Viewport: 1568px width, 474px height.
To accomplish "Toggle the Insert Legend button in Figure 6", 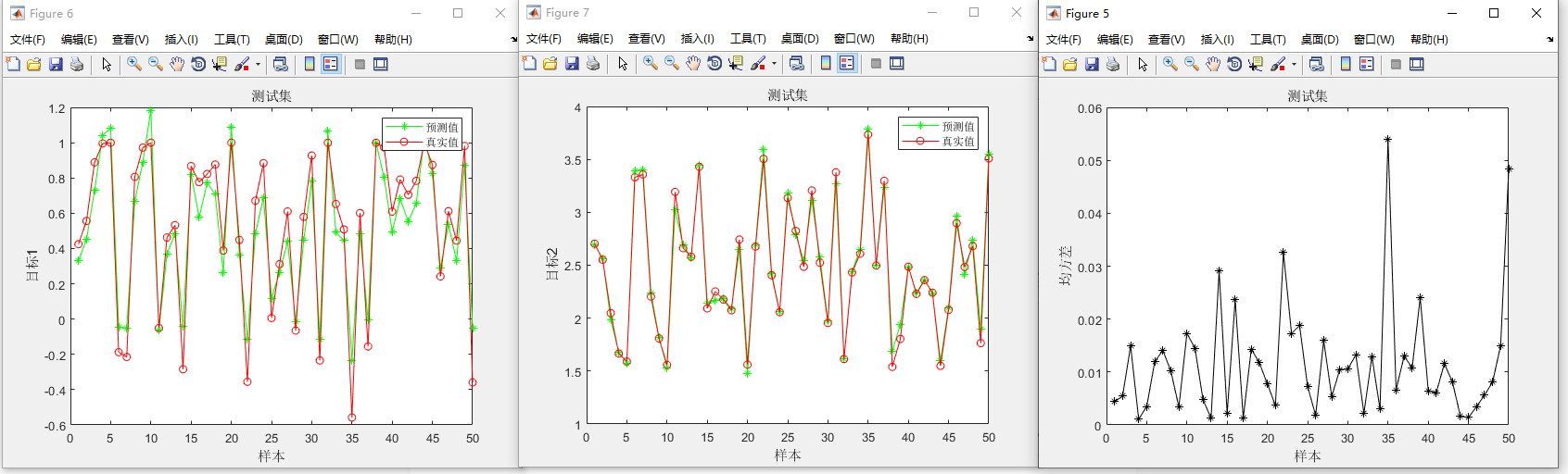I will [x=331, y=64].
